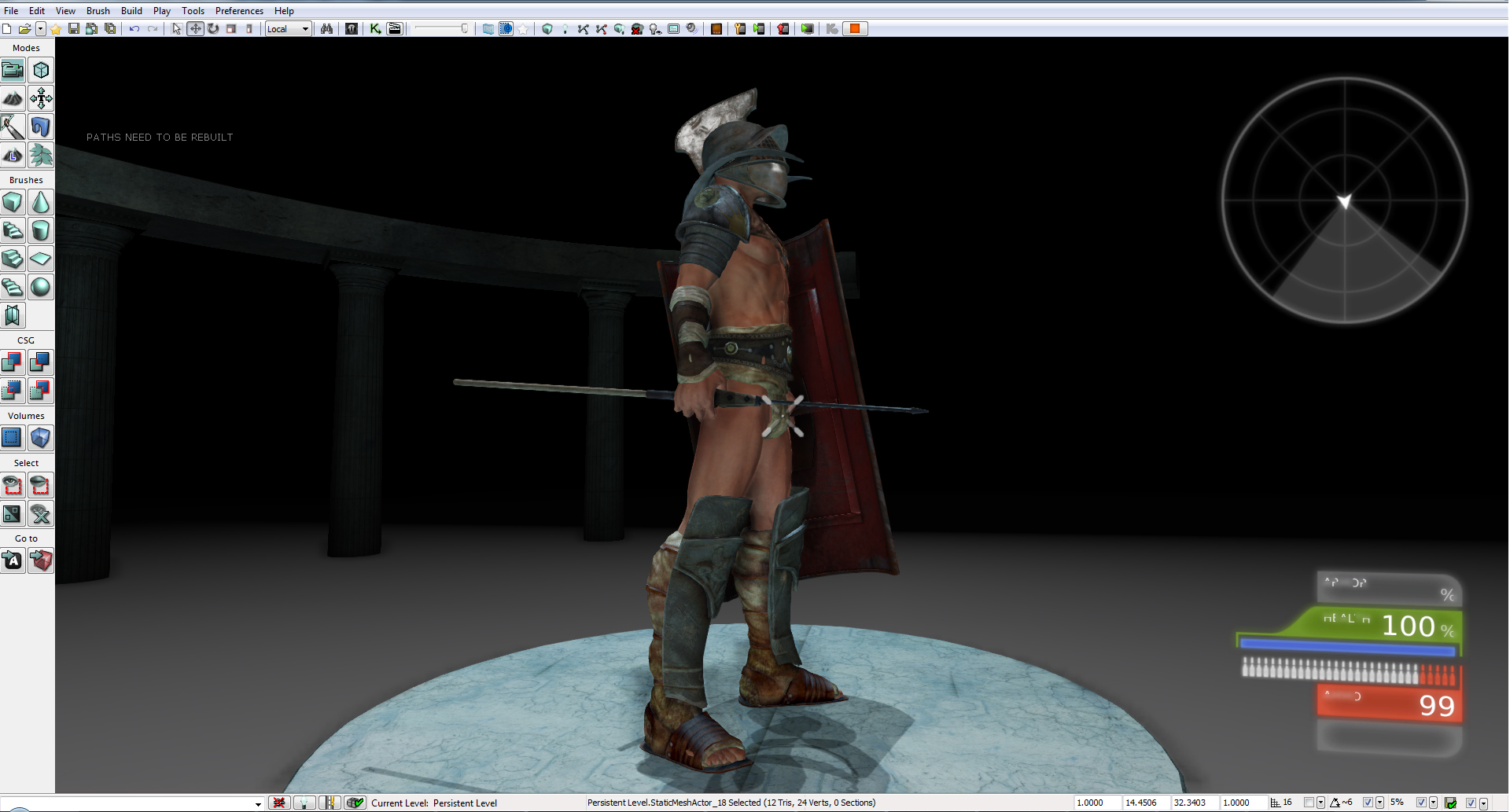Open the Tools menu
The height and width of the screenshot is (812, 1510).
pyautogui.click(x=193, y=11)
